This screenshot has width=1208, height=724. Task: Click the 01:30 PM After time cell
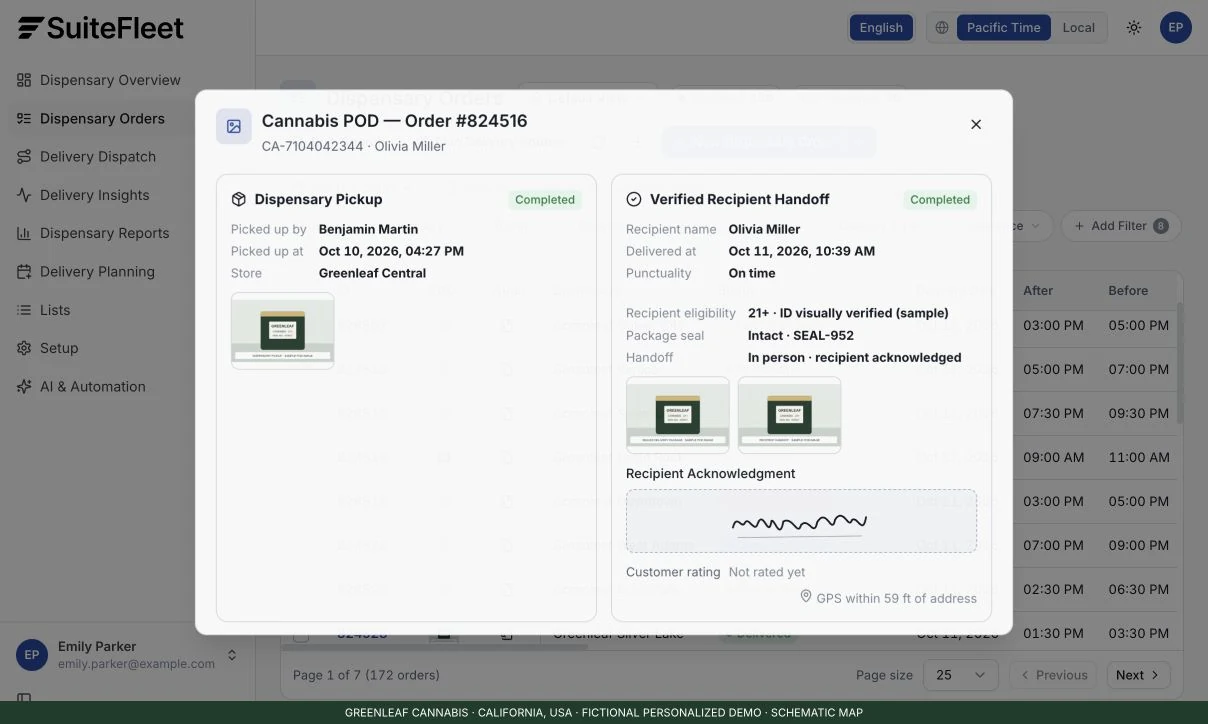pos(1053,633)
